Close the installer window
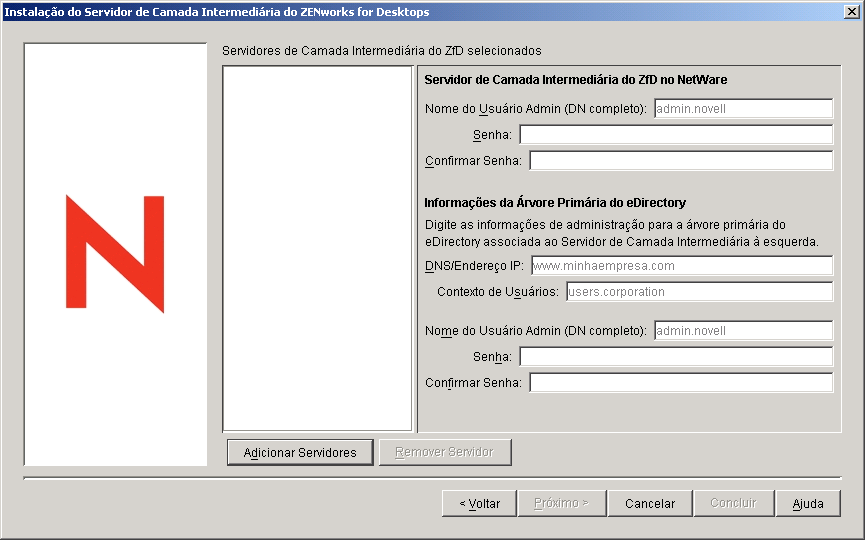The width and height of the screenshot is (865, 540). point(852,12)
